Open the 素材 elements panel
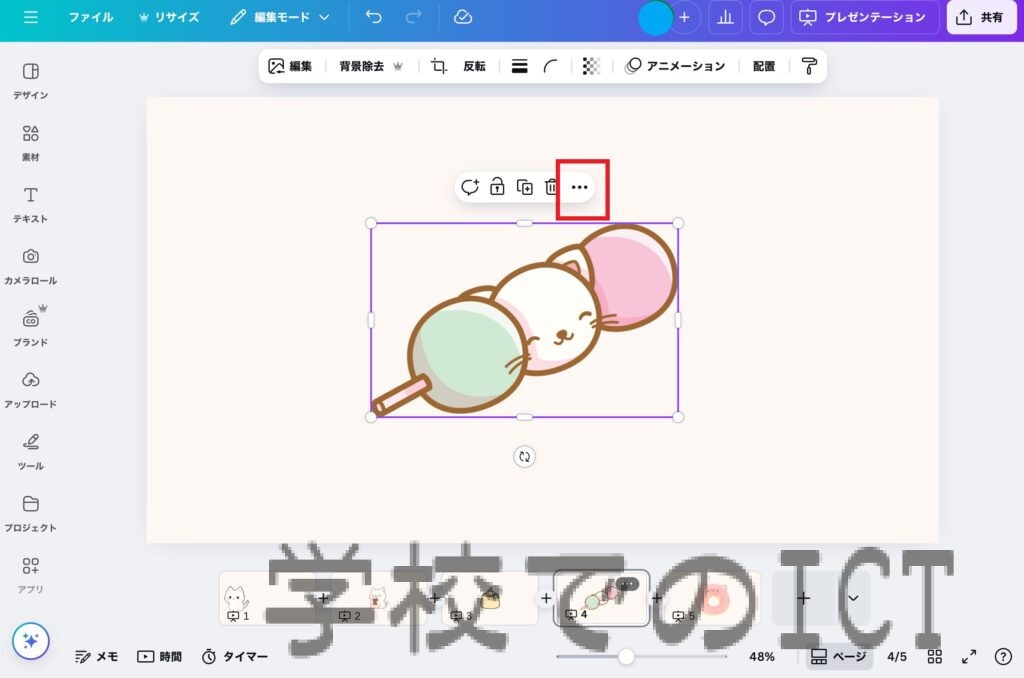The height and width of the screenshot is (678, 1024). [31, 142]
